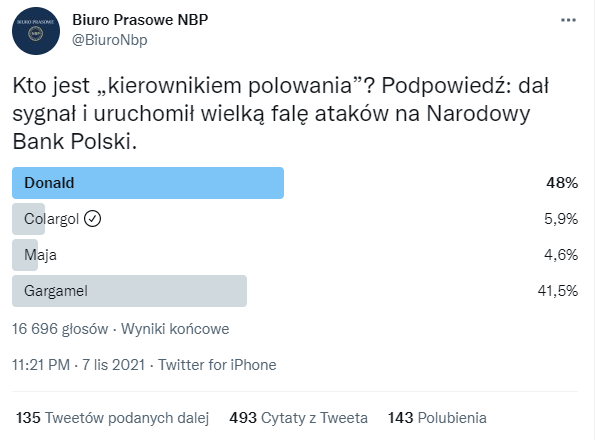This screenshot has width=599, height=440.
Task: Open the three-dot more options menu
Action: (x=568, y=20)
